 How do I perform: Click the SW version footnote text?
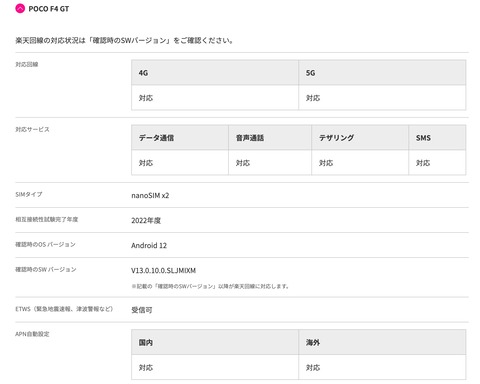(210, 286)
